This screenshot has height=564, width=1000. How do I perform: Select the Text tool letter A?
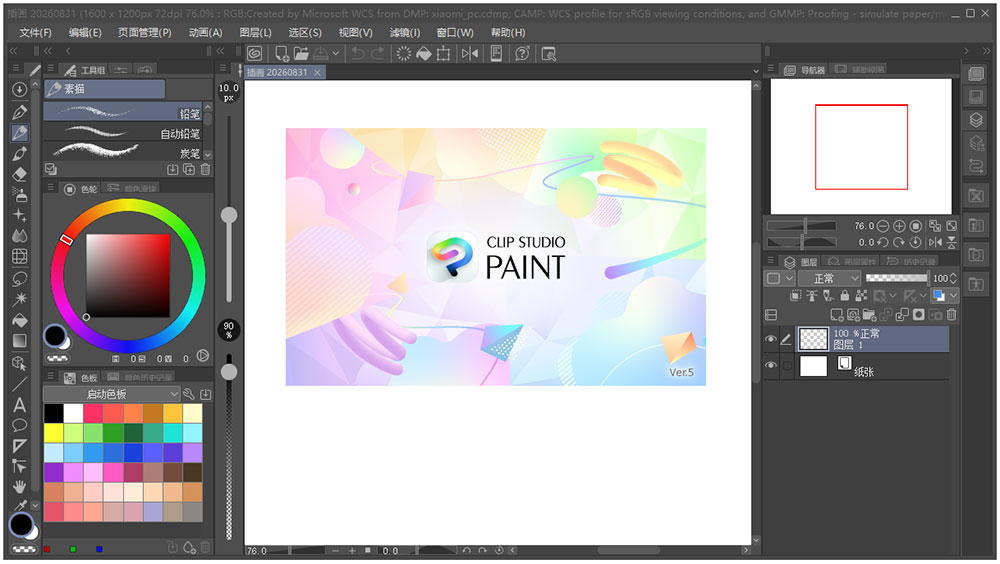pyautogui.click(x=19, y=404)
